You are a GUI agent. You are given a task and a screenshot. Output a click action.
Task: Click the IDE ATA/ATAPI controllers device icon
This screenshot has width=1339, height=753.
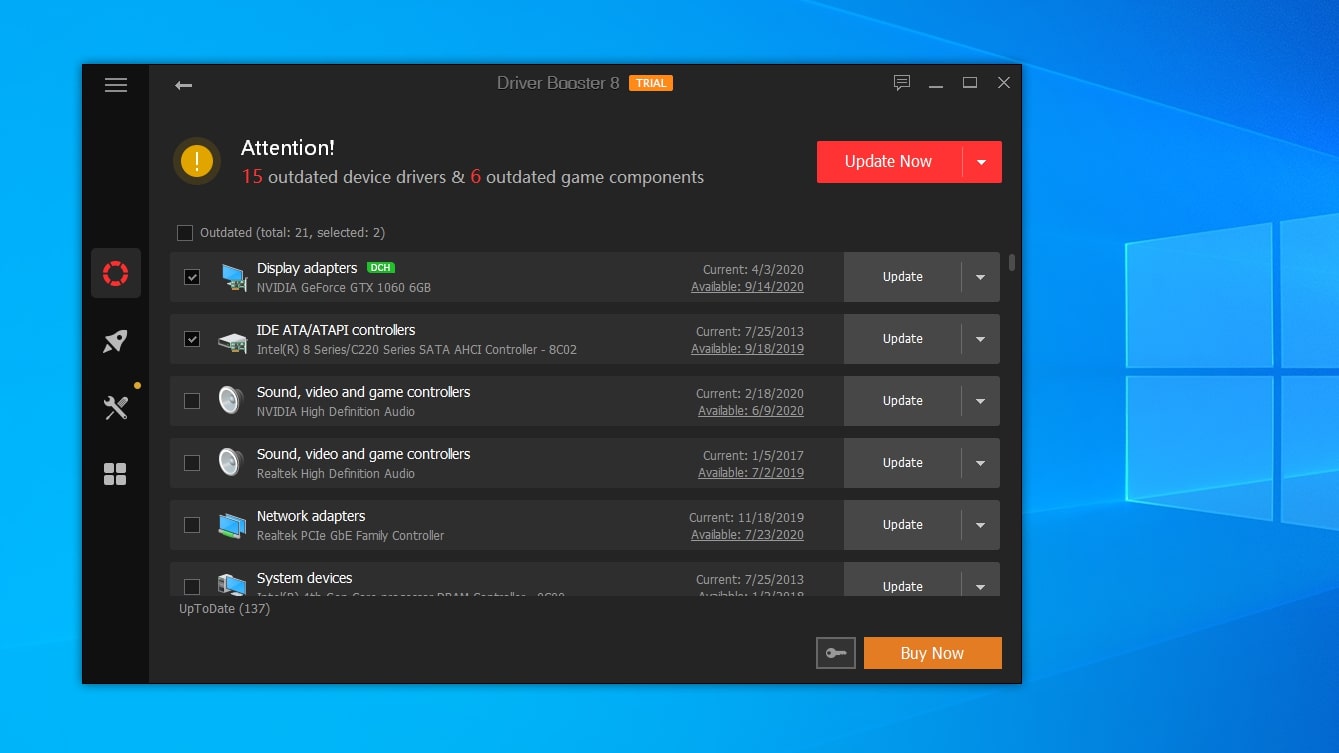tap(233, 340)
